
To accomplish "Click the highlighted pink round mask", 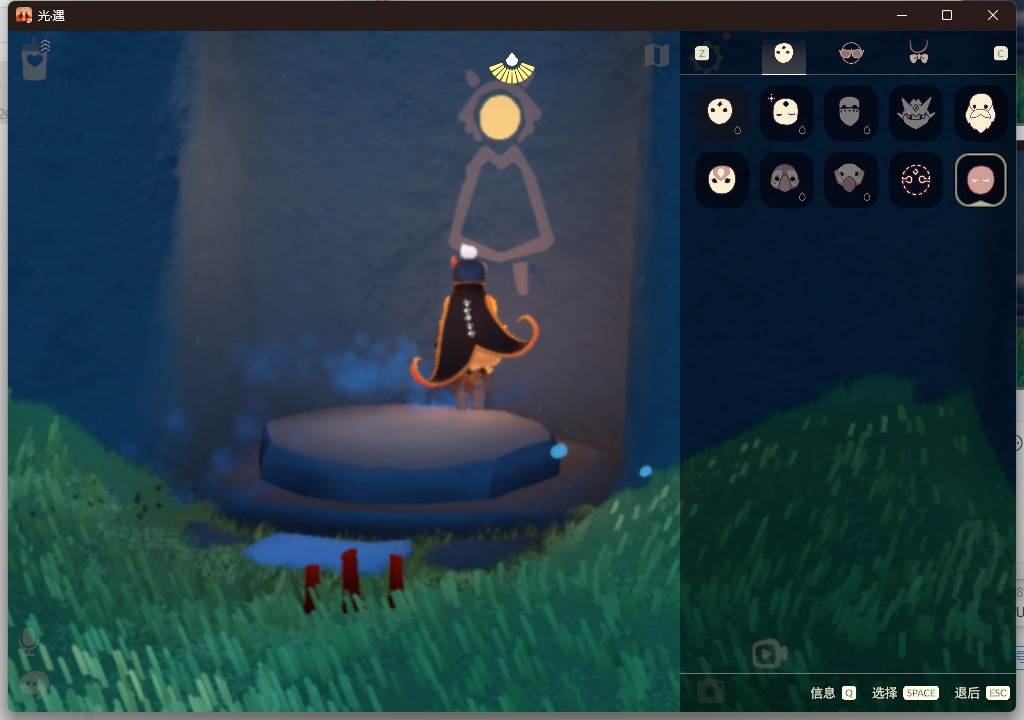I will [980, 180].
